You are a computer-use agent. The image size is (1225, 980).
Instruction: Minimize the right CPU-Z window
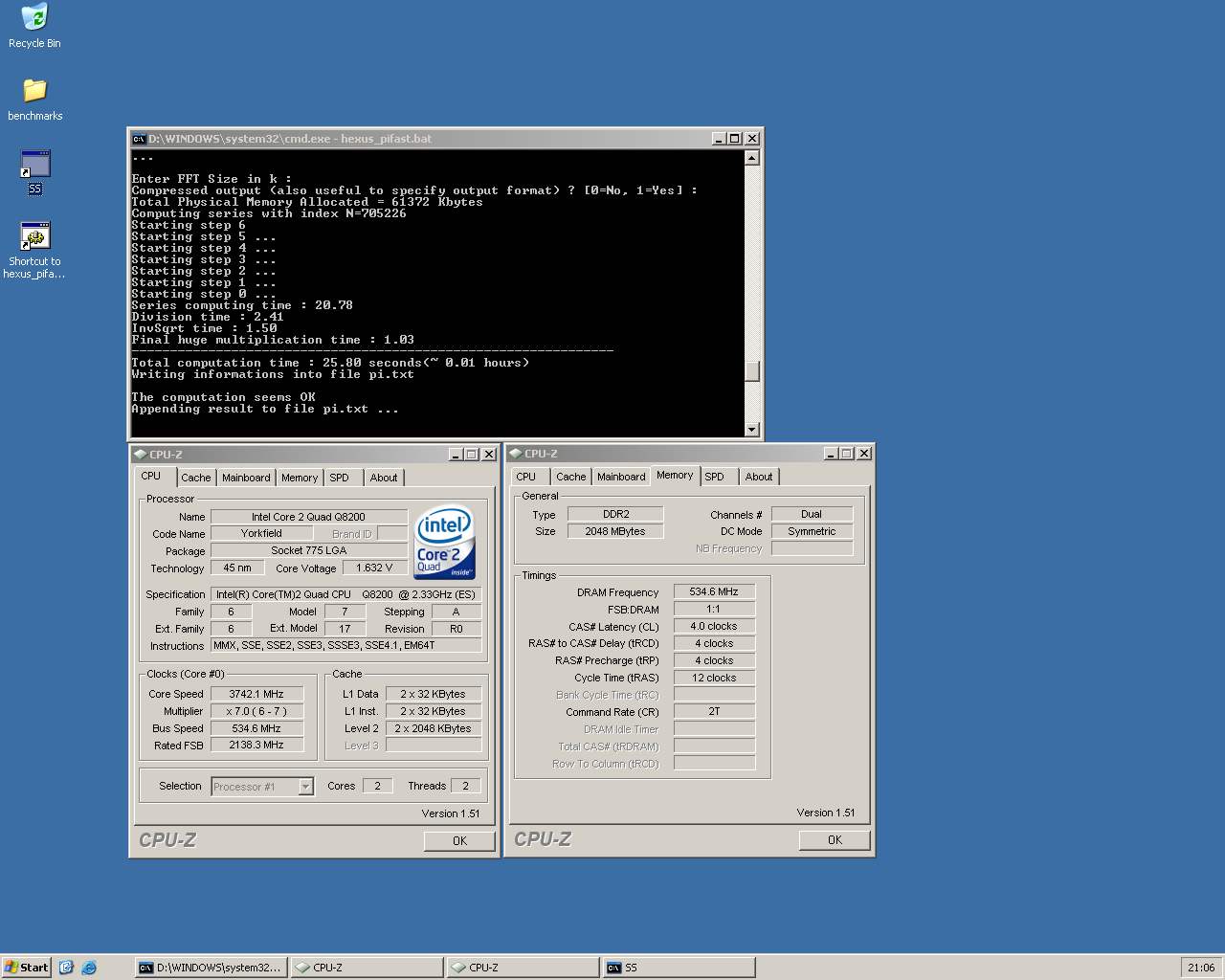[832, 454]
